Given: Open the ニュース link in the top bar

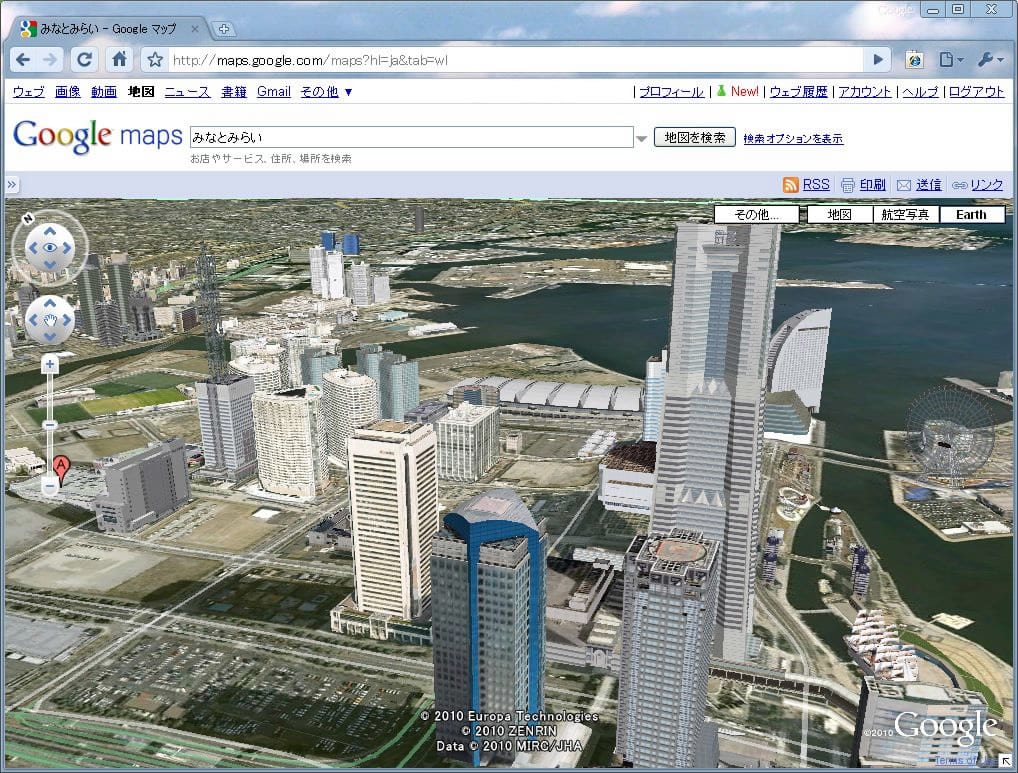Looking at the screenshot, I should (187, 92).
